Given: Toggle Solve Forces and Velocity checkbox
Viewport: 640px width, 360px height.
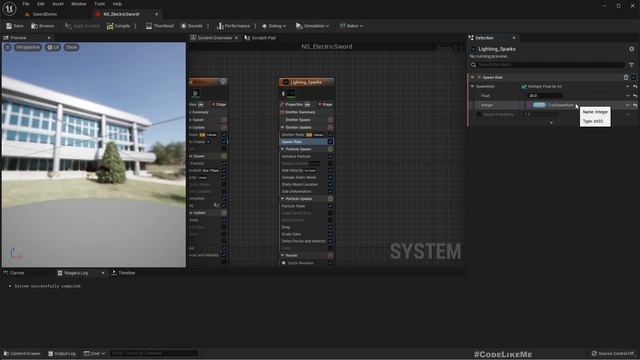Looking at the screenshot, I should 330,241.
